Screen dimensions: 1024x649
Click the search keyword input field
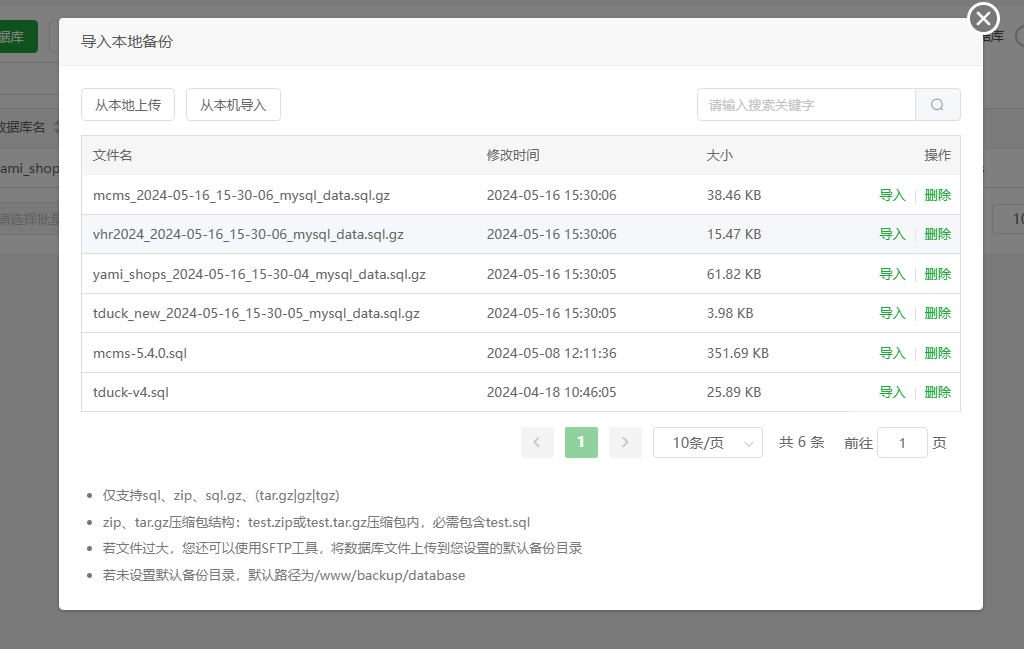pyautogui.click(x=805, y=104)
